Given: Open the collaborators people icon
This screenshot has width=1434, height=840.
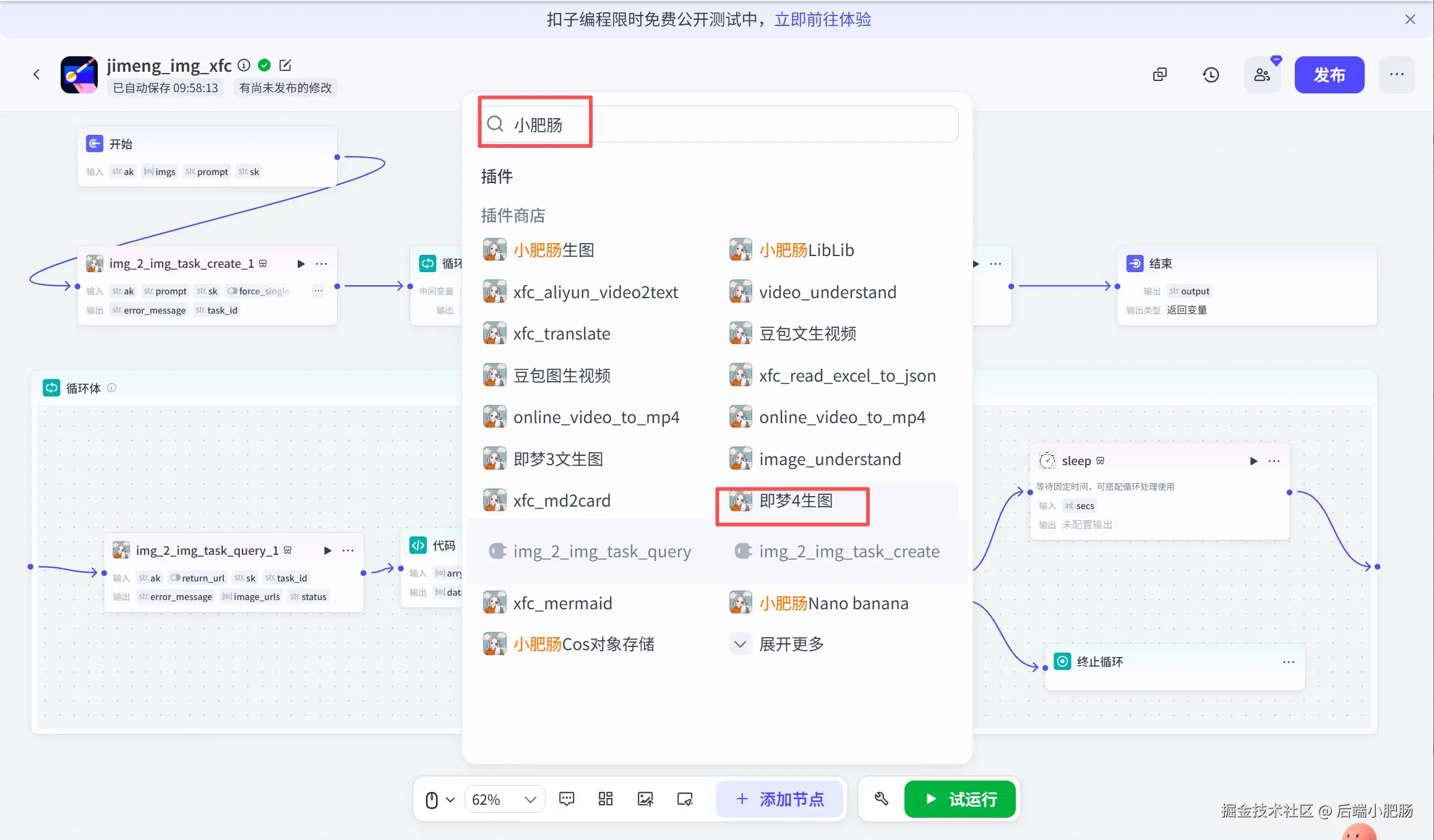Looking at the screenshot, I should [x=1262, y=75].
